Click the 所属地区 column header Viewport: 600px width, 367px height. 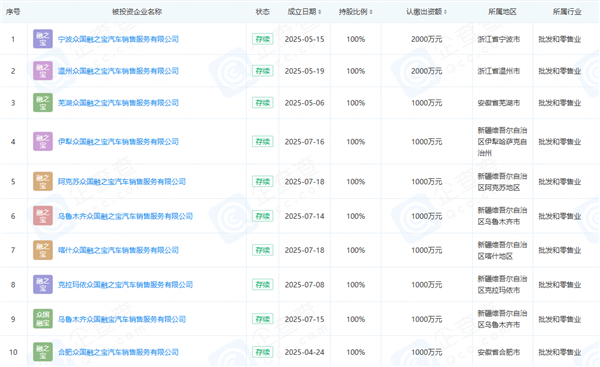502,12
